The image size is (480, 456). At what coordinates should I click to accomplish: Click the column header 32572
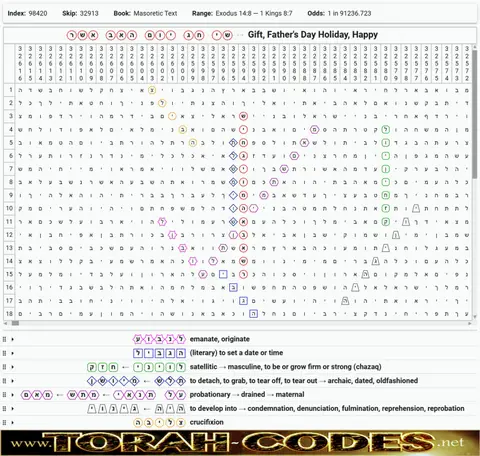pyautogui.click(x=467, y=63)
